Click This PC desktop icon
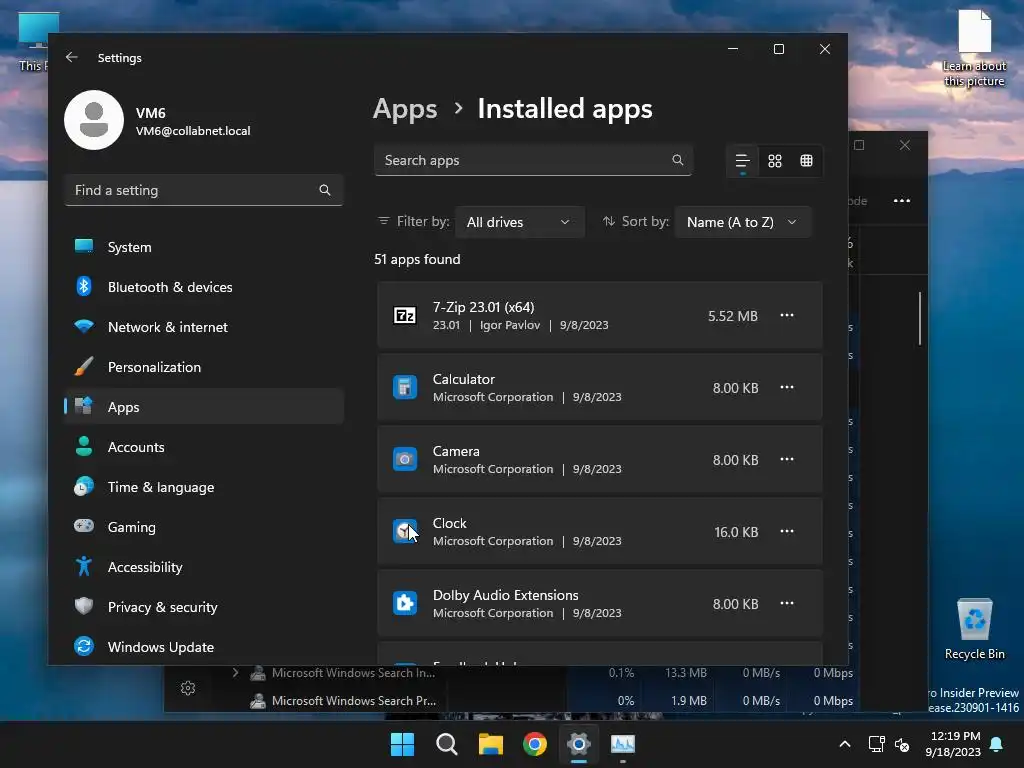 (x=33, y=42)
